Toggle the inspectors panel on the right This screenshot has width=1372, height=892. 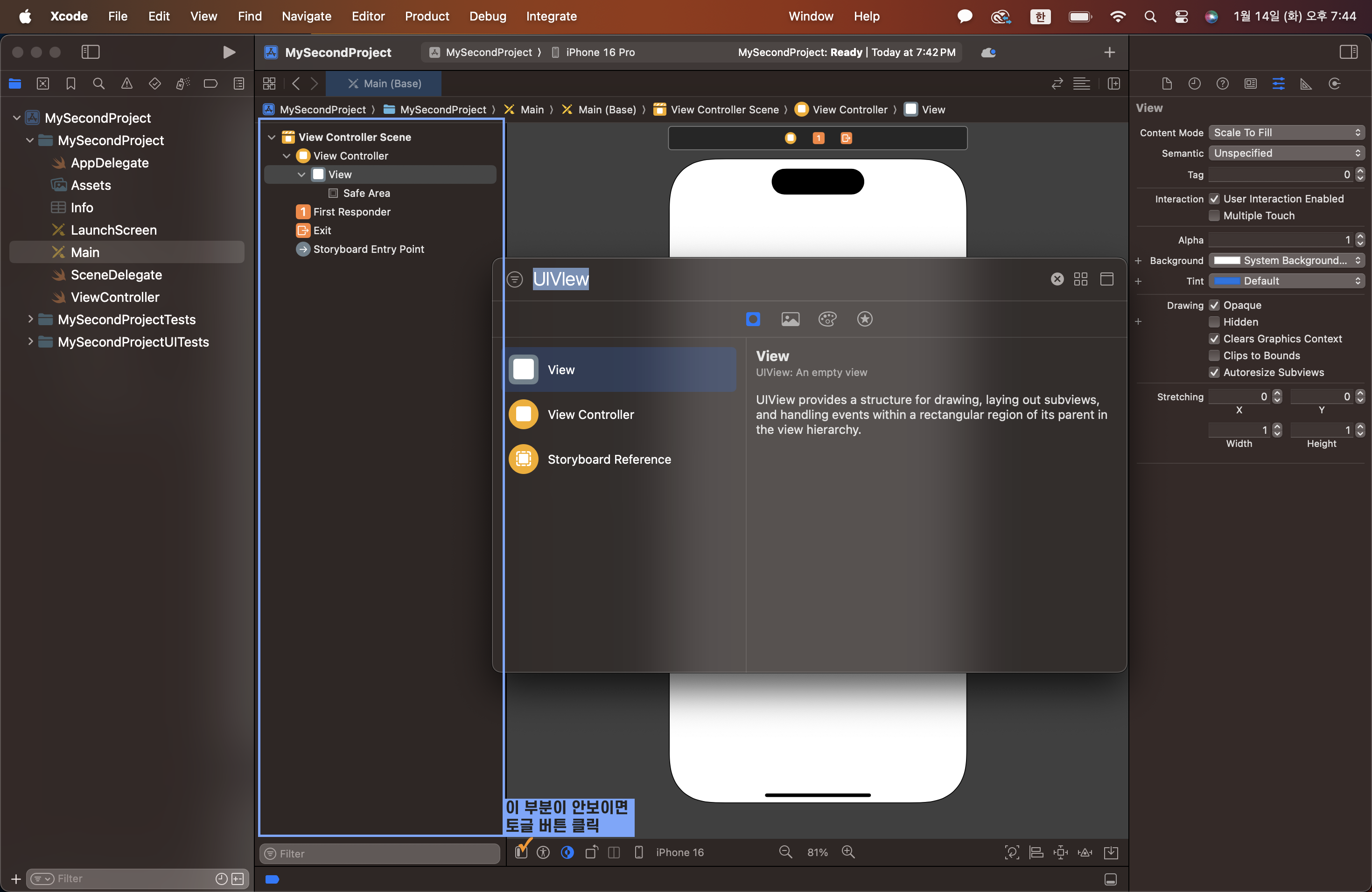[x=1348, y=52]
